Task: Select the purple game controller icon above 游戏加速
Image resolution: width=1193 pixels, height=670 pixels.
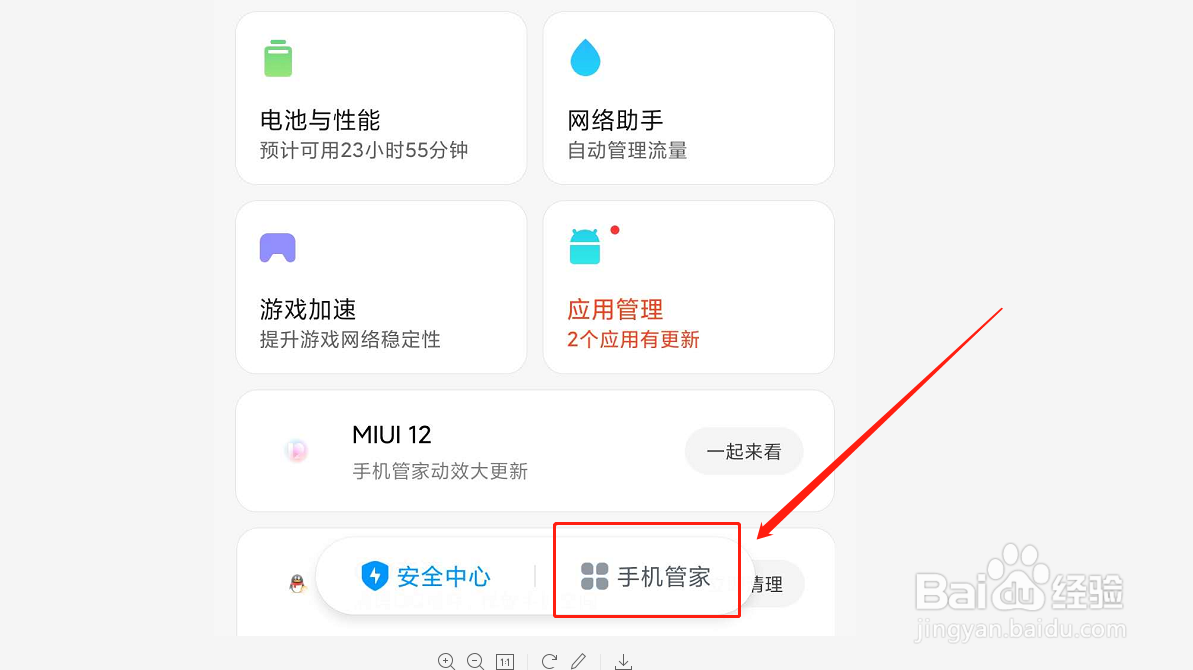Action: click(277, 247)
